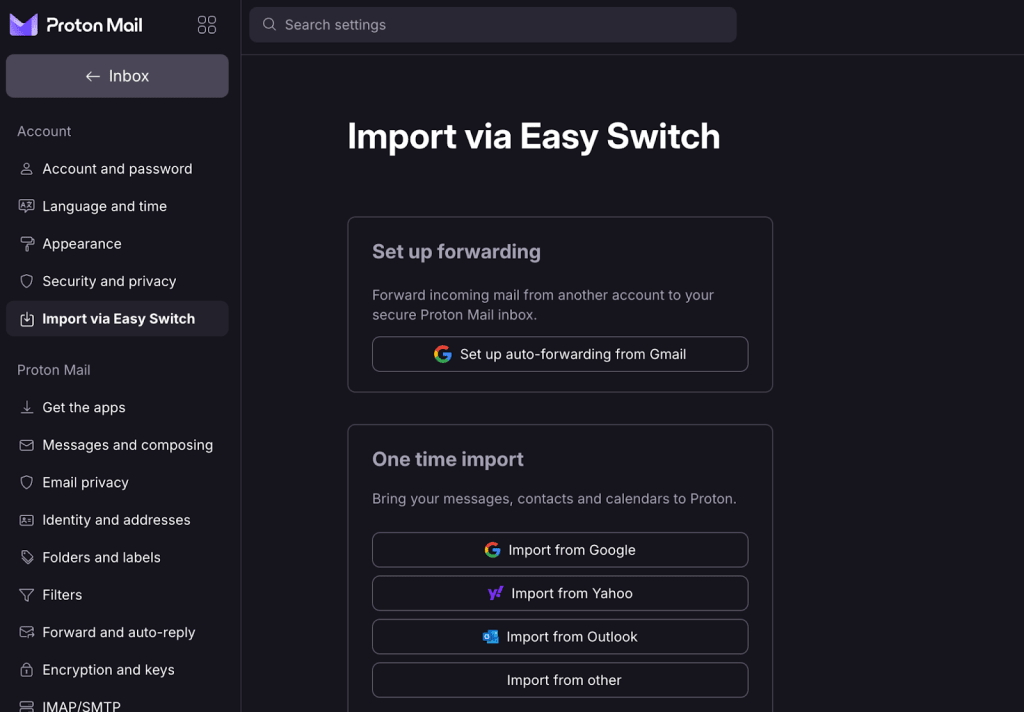
Task: Click the Yahoo logo icon
Action: pos(496,593)
